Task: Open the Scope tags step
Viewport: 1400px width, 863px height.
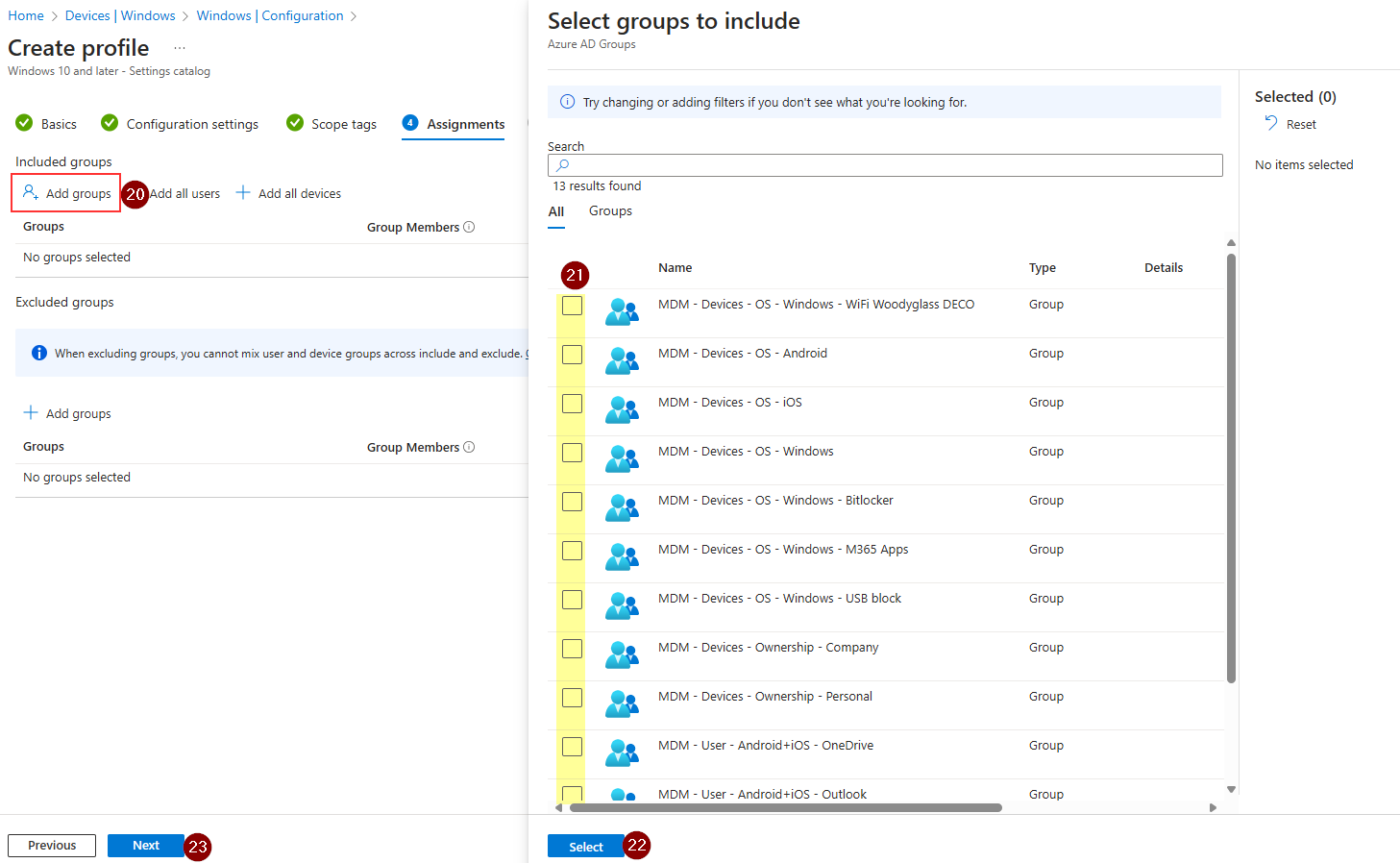Action: coord(332,124)
